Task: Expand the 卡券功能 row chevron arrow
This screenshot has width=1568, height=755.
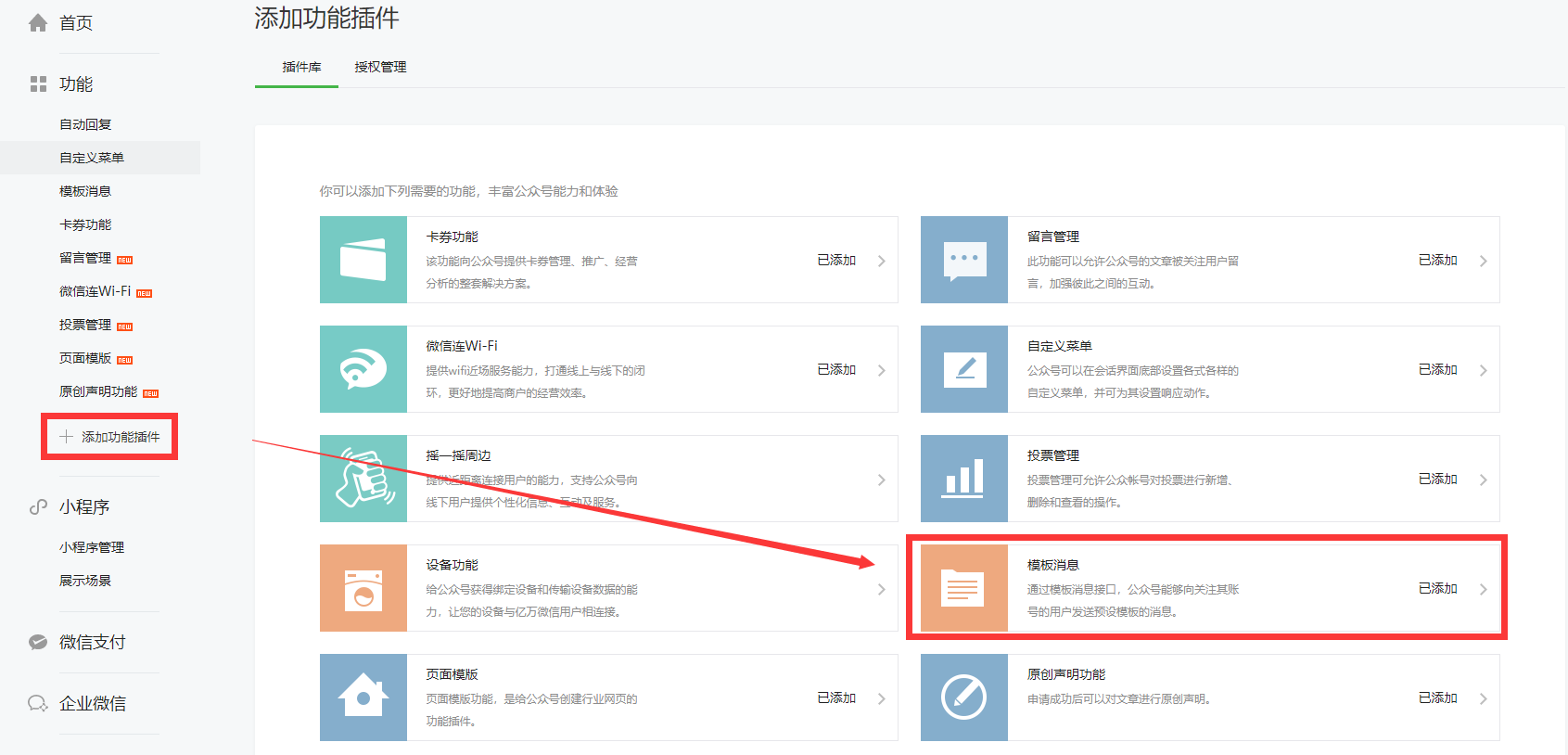Action: pos(881,261)
